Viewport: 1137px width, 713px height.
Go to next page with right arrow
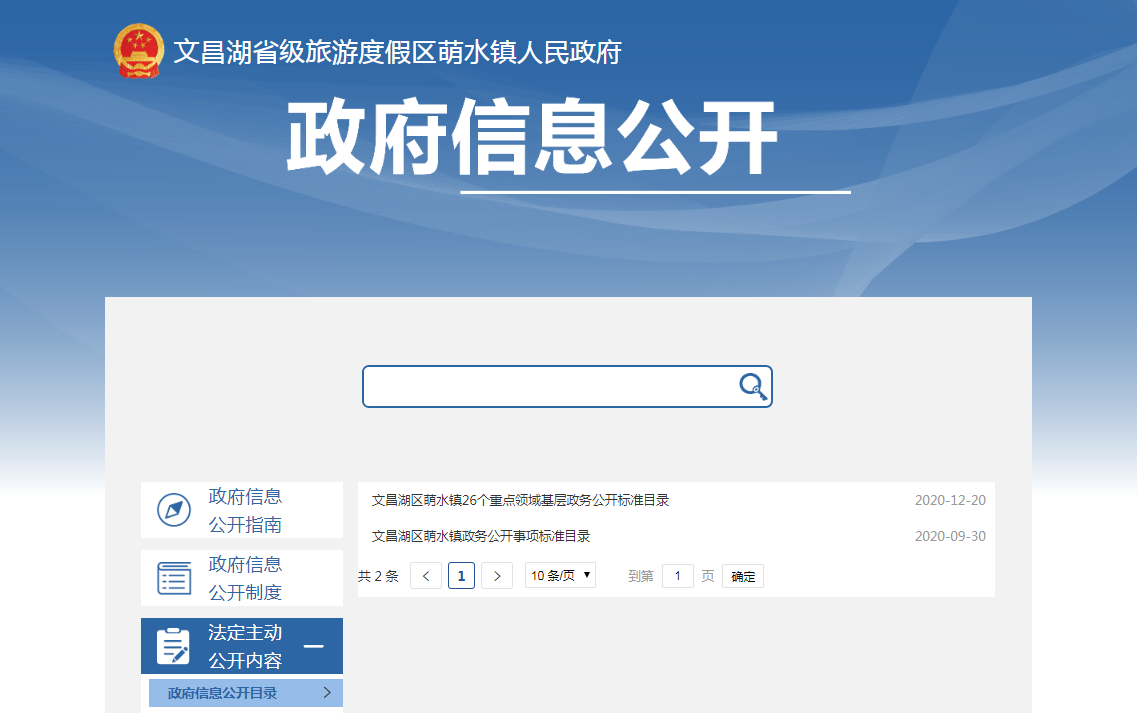497,576
